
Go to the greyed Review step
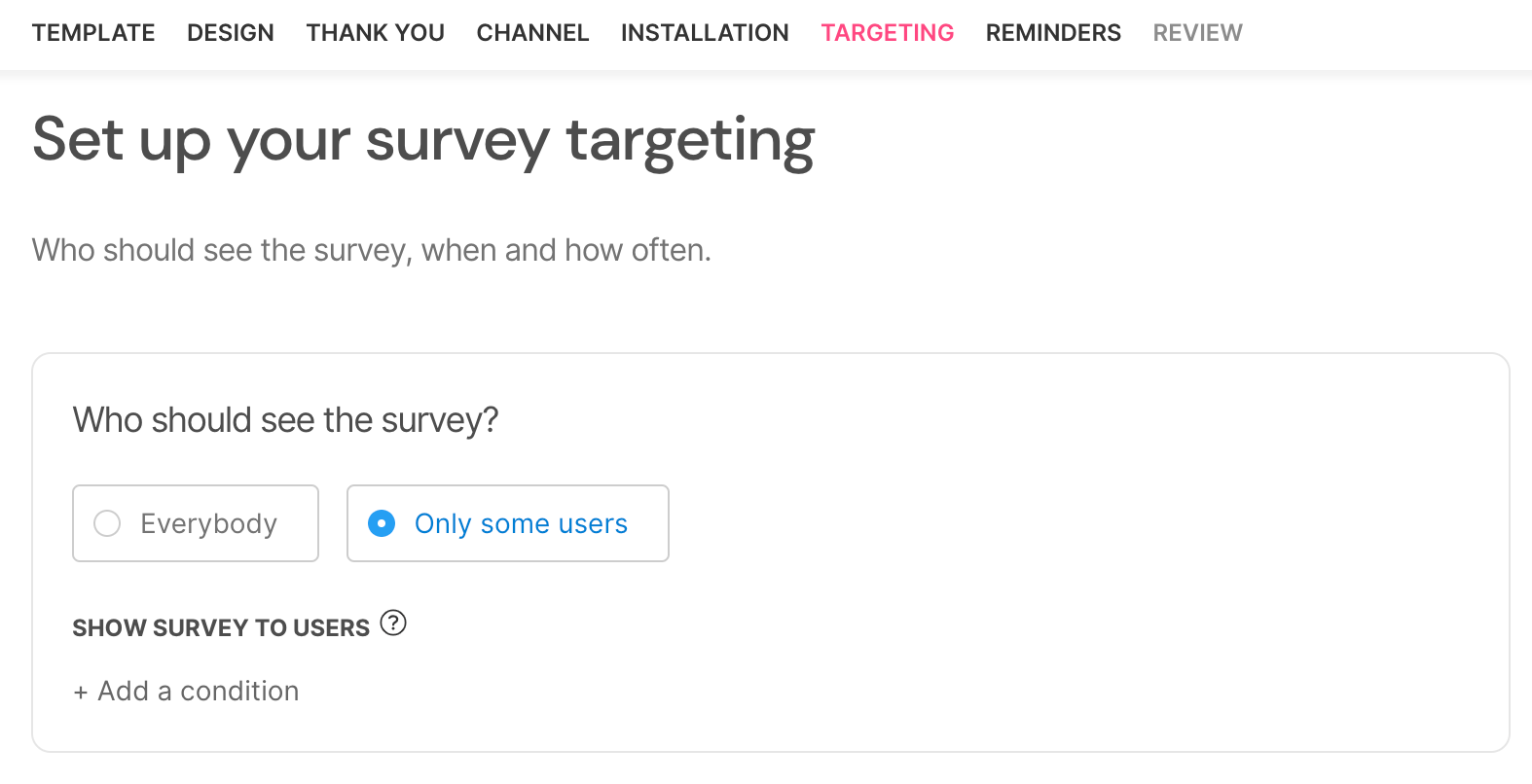1197,33
